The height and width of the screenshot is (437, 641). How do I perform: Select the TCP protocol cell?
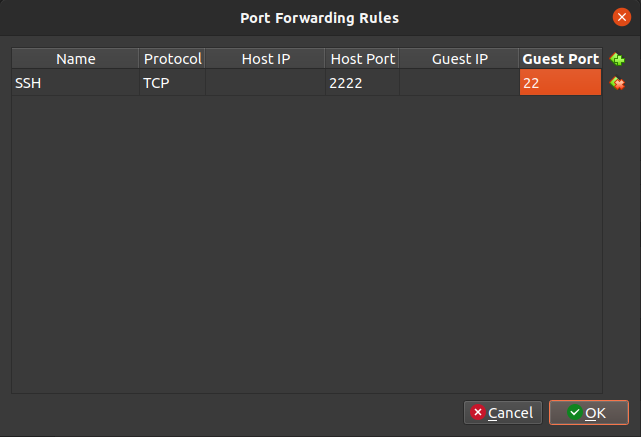173,83
